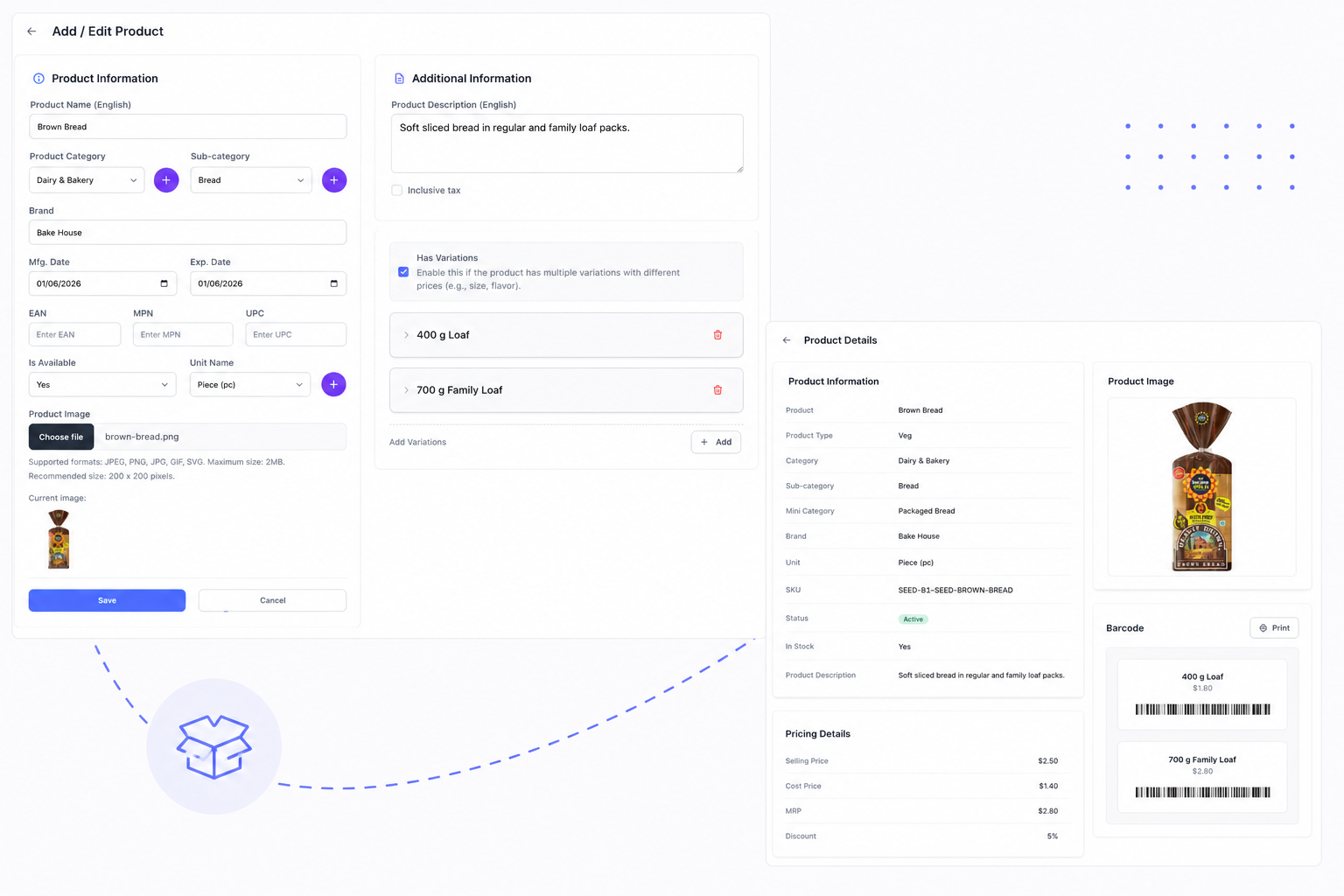The image size is (1344, 896).
Task: Click the current image bread thumbnail
Action: coord(59,539)
